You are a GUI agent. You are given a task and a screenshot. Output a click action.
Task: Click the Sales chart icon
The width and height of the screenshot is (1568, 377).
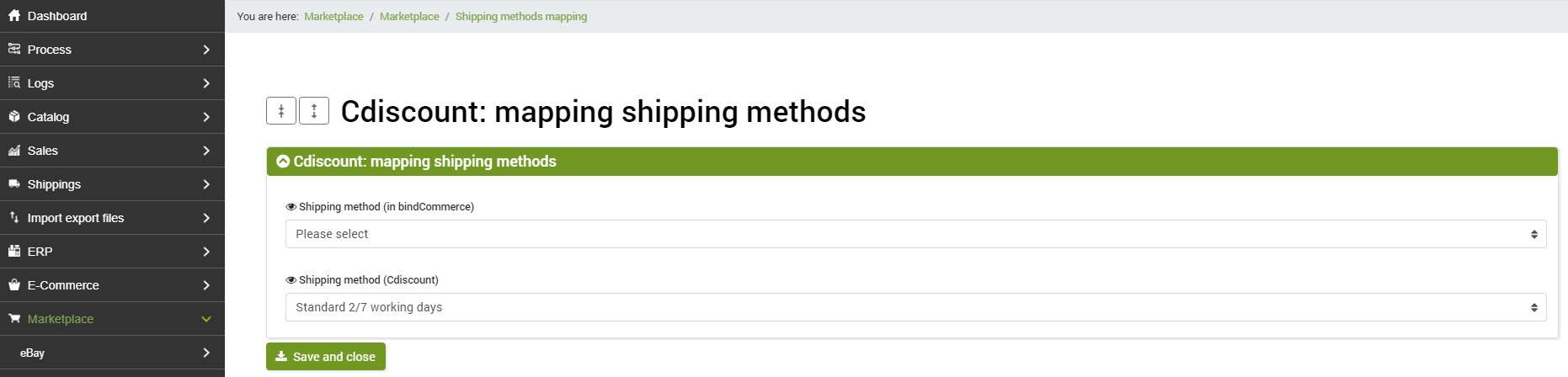(x=13, y=150)
